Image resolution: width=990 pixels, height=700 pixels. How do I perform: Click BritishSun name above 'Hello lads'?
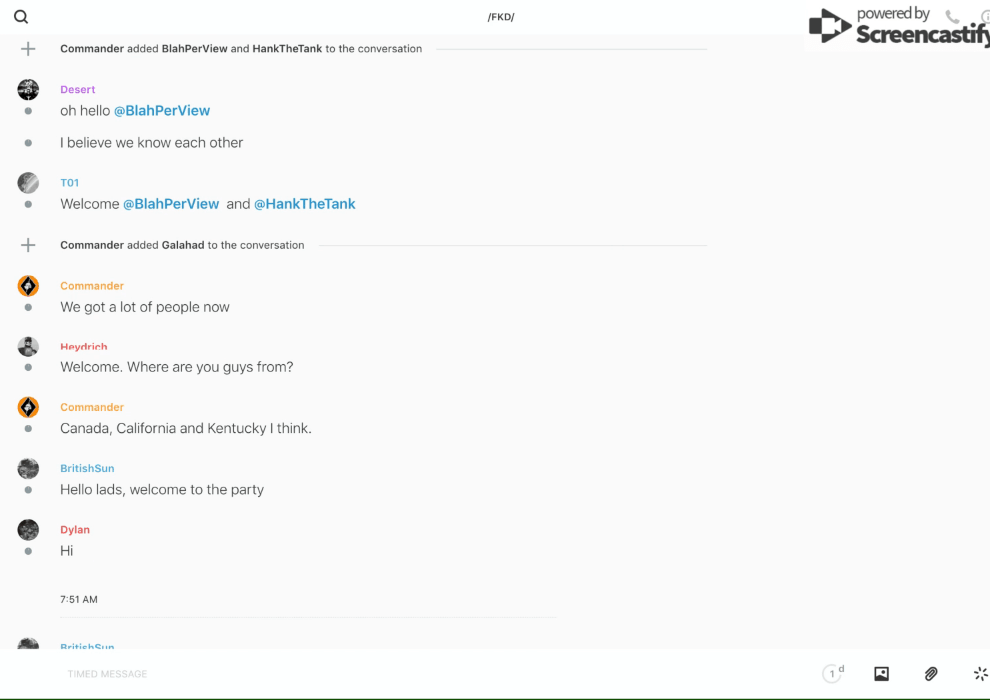tap(87, 468)
